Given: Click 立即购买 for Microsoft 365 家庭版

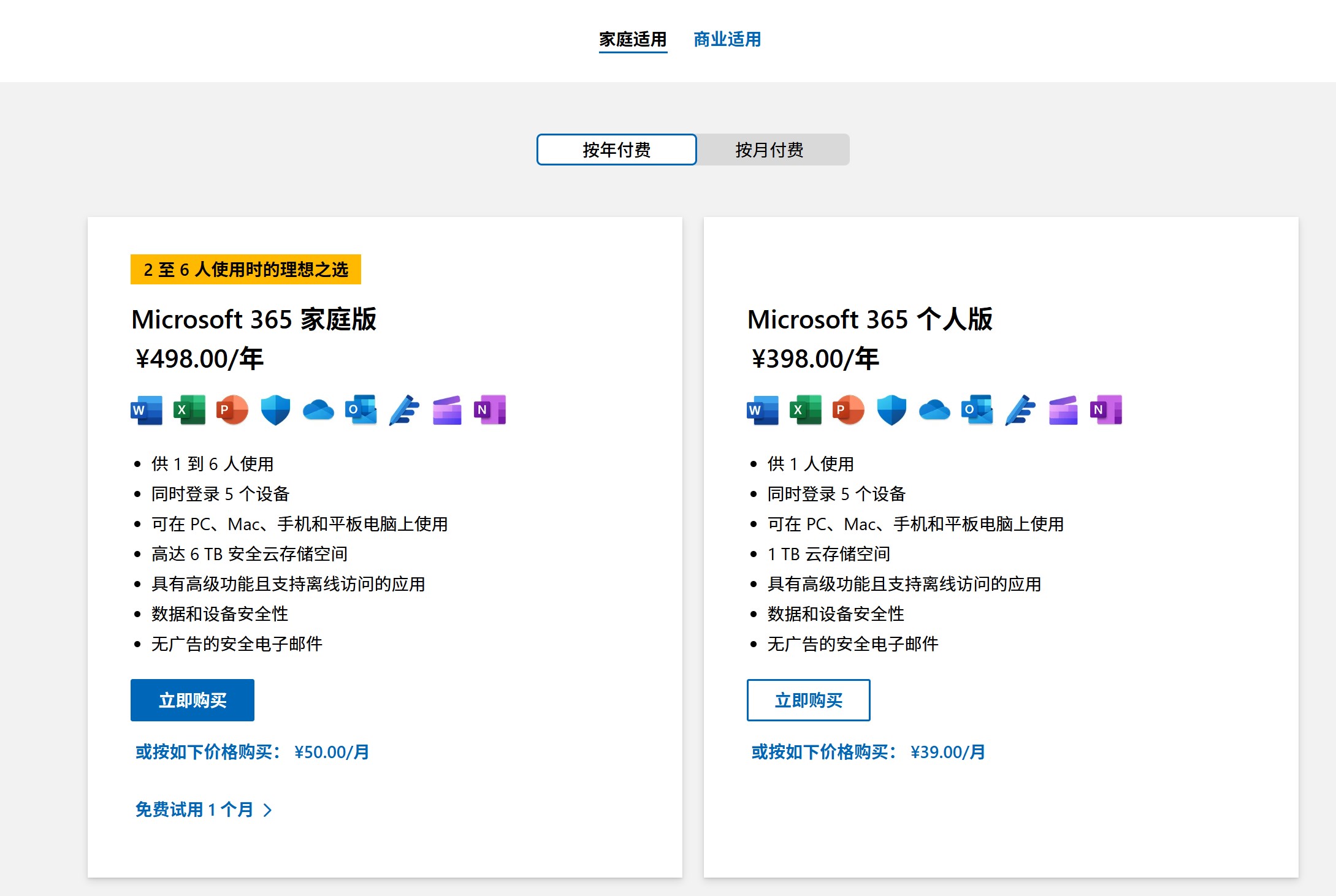Looking at the screenshot, I should click(193, 700).
